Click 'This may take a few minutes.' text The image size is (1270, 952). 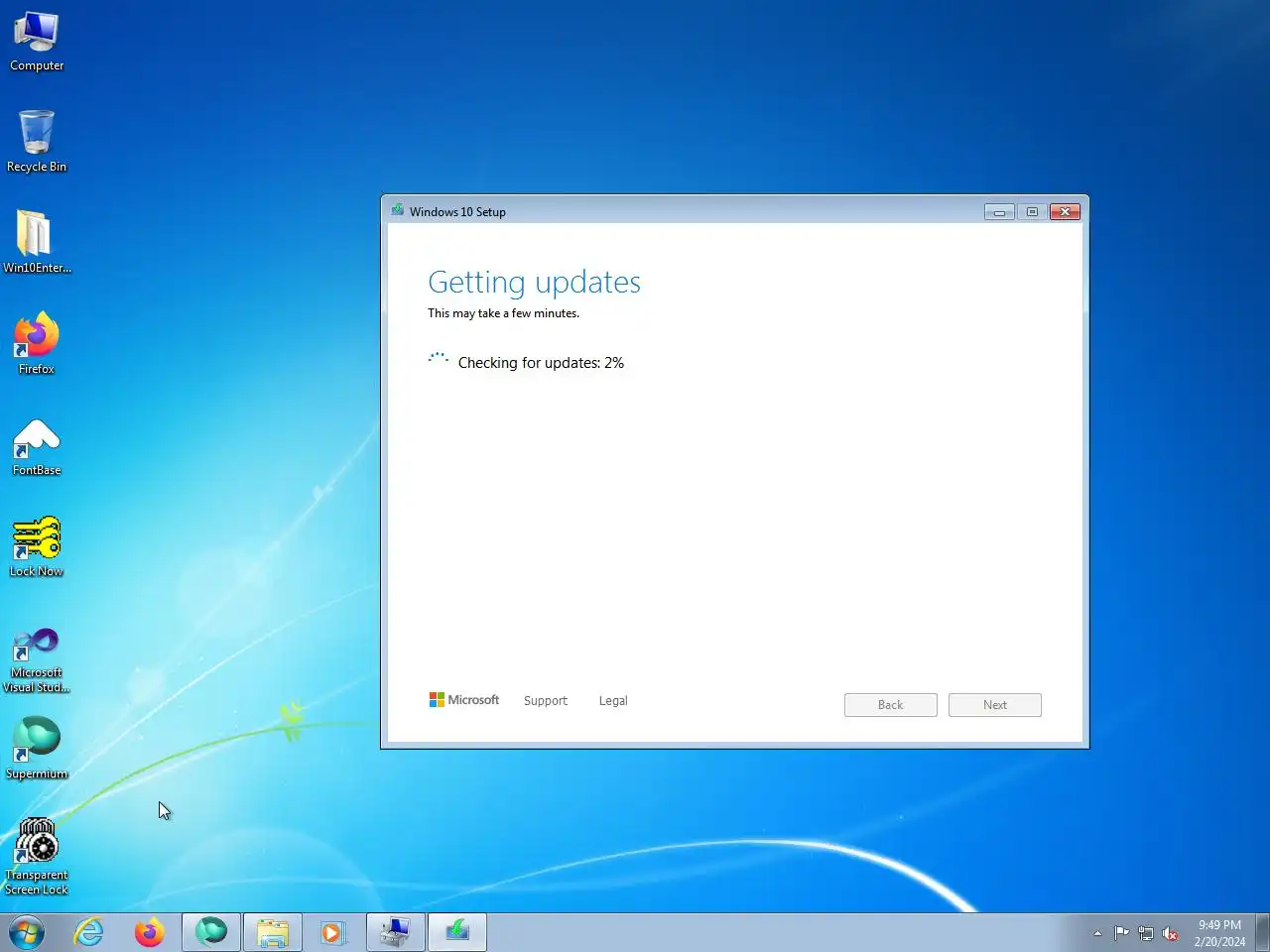(x=503, y=313)
